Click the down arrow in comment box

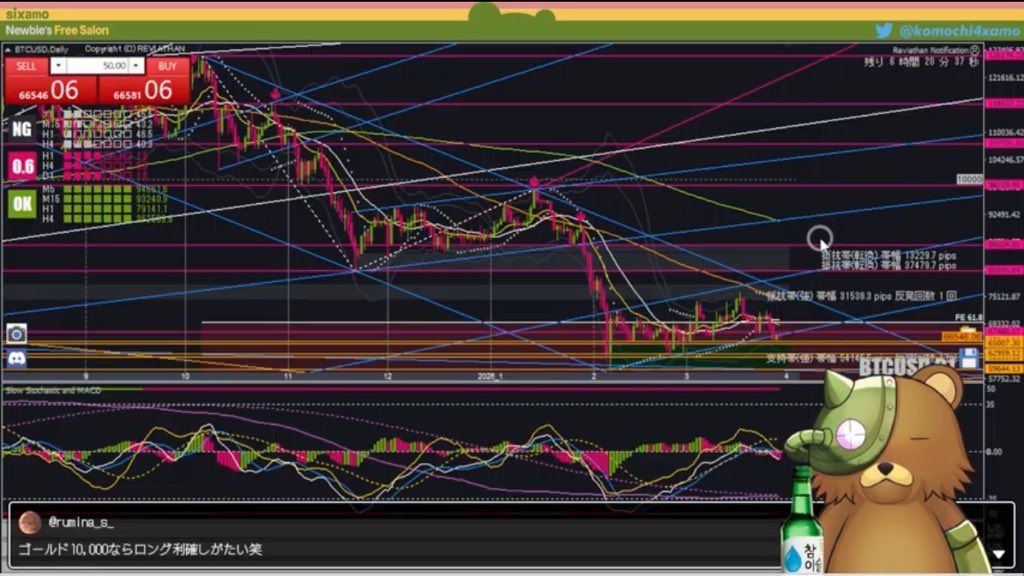[999, 554]
